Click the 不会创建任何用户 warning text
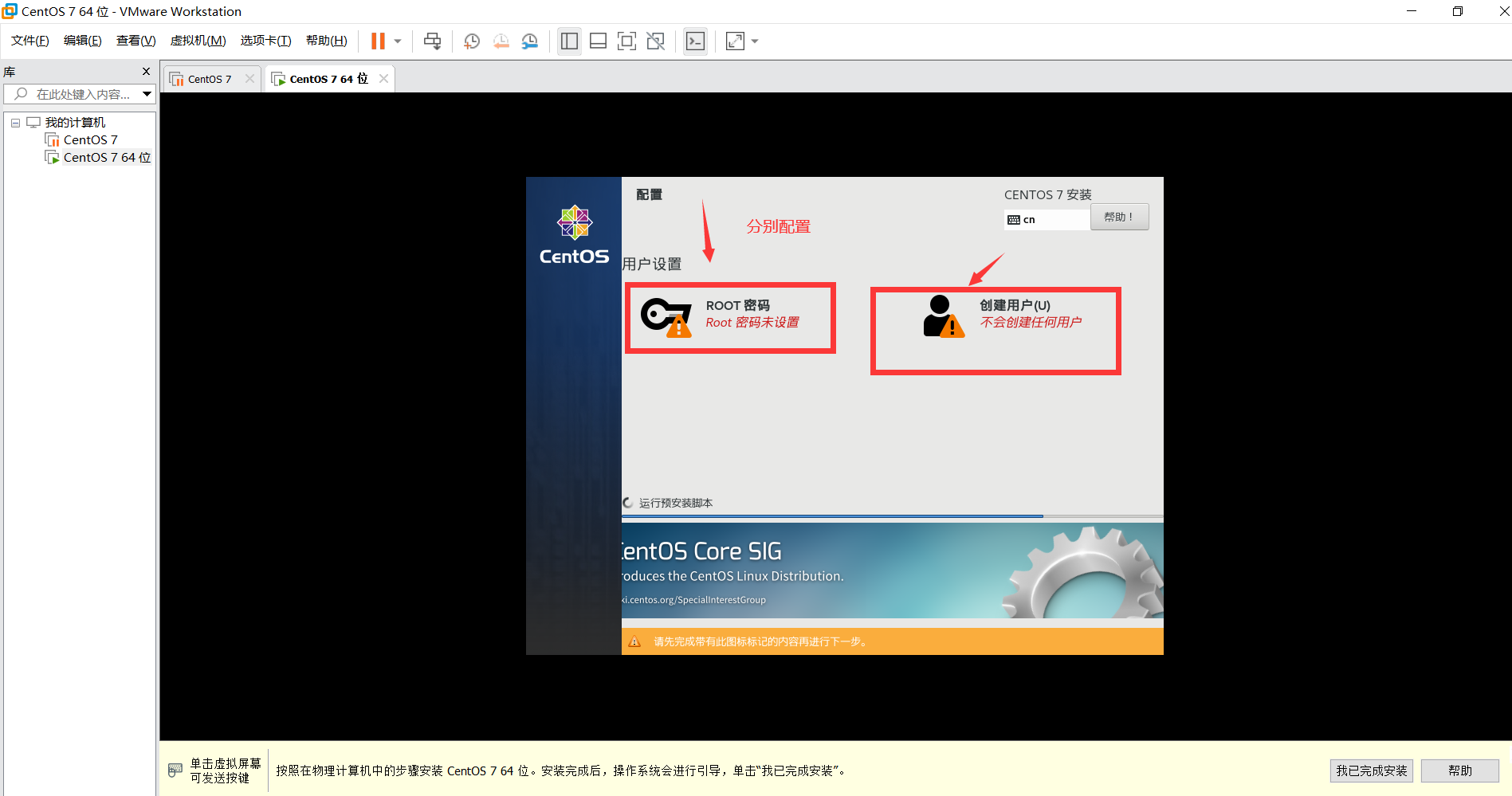 1031,322
